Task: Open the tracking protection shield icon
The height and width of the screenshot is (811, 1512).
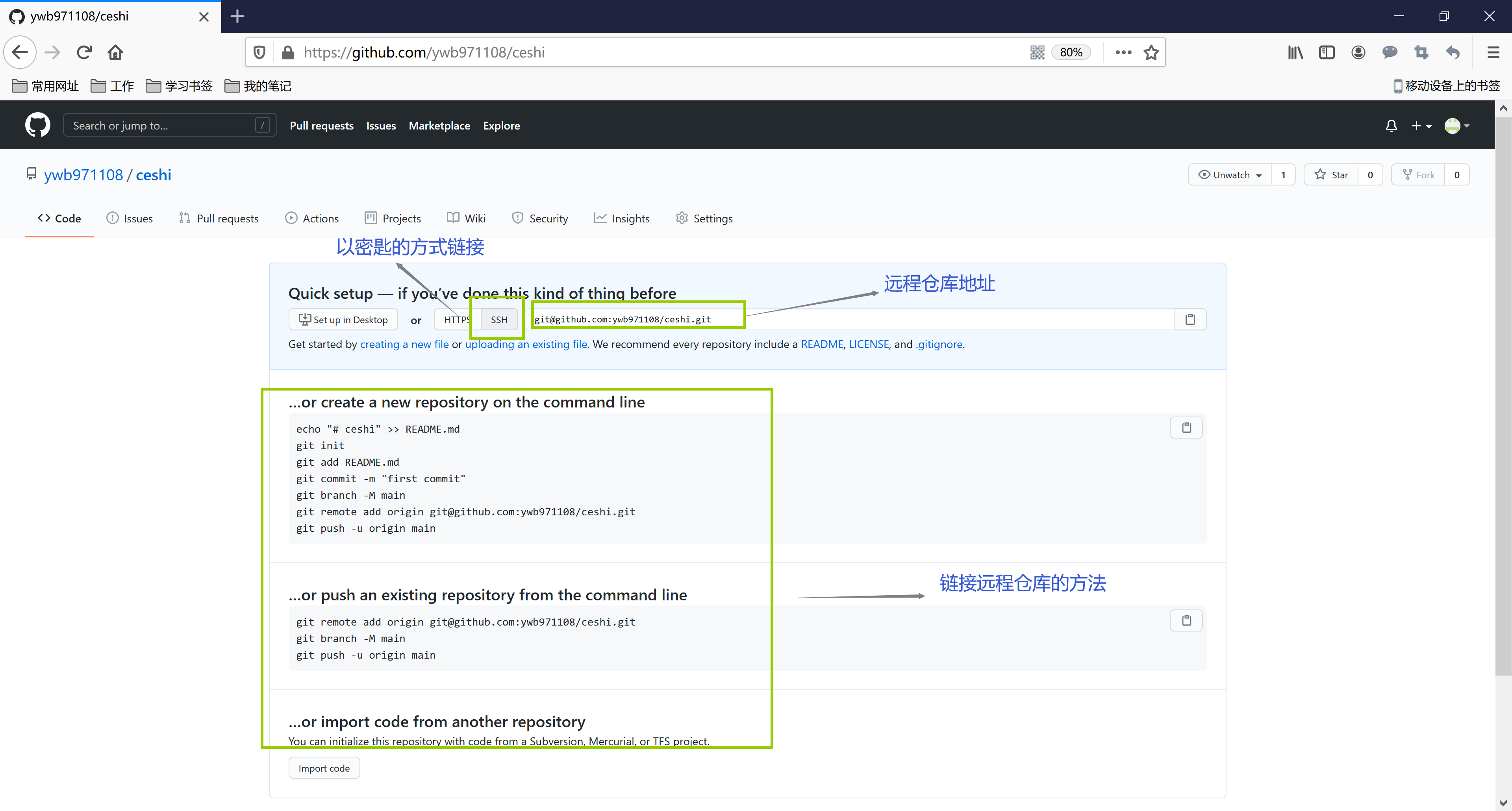Action: [x=259, y=52]
